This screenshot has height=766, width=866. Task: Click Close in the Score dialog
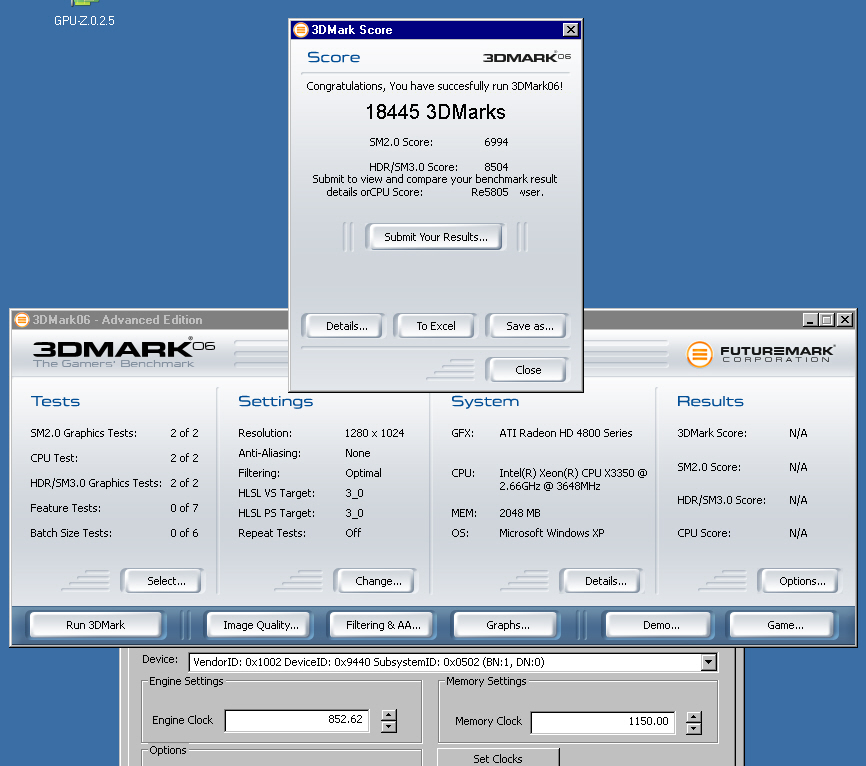tap(527, 370)
